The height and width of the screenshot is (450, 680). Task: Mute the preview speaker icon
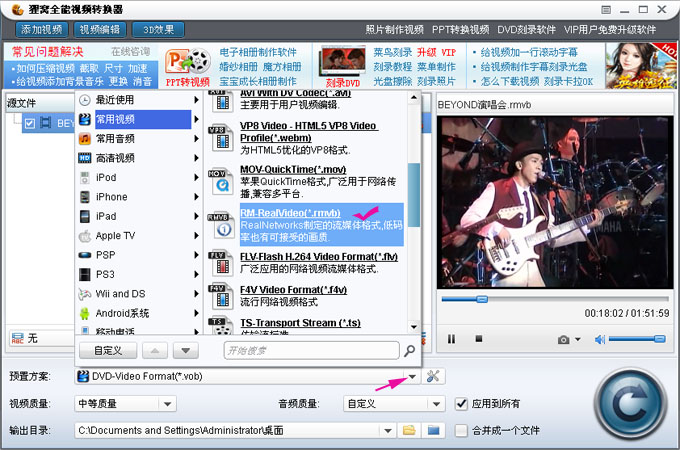tap(600, 340)
